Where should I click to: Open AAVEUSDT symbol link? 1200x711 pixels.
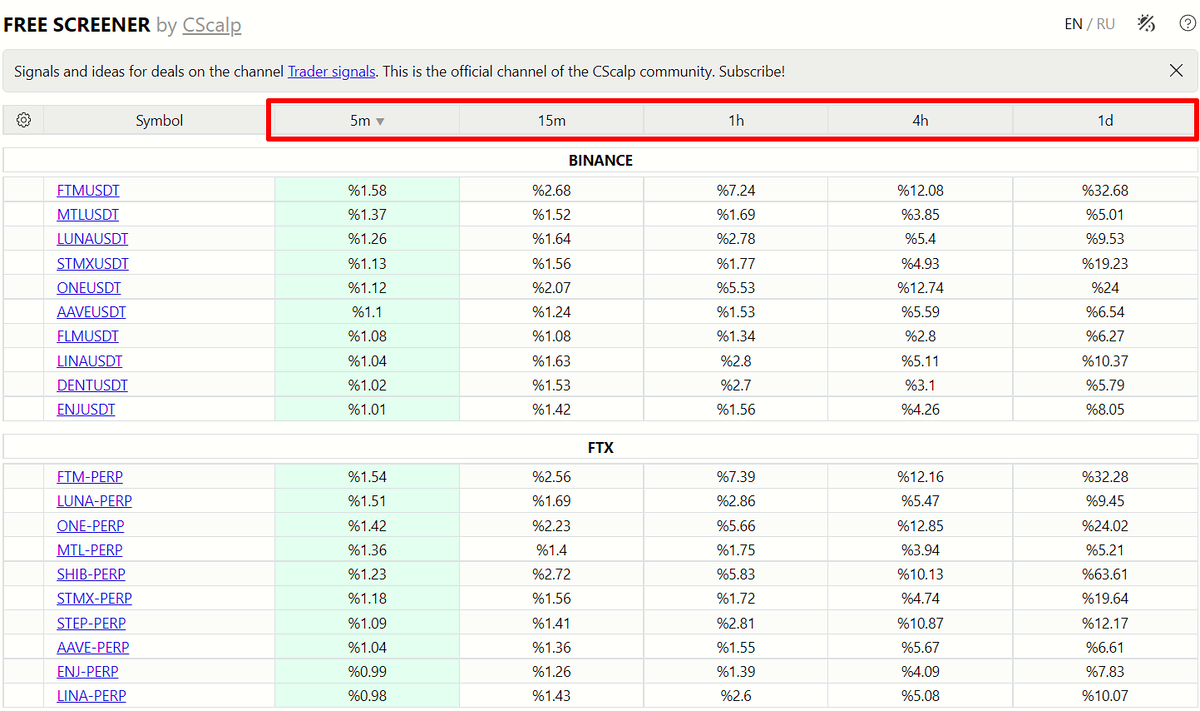(x=91, y=312)
